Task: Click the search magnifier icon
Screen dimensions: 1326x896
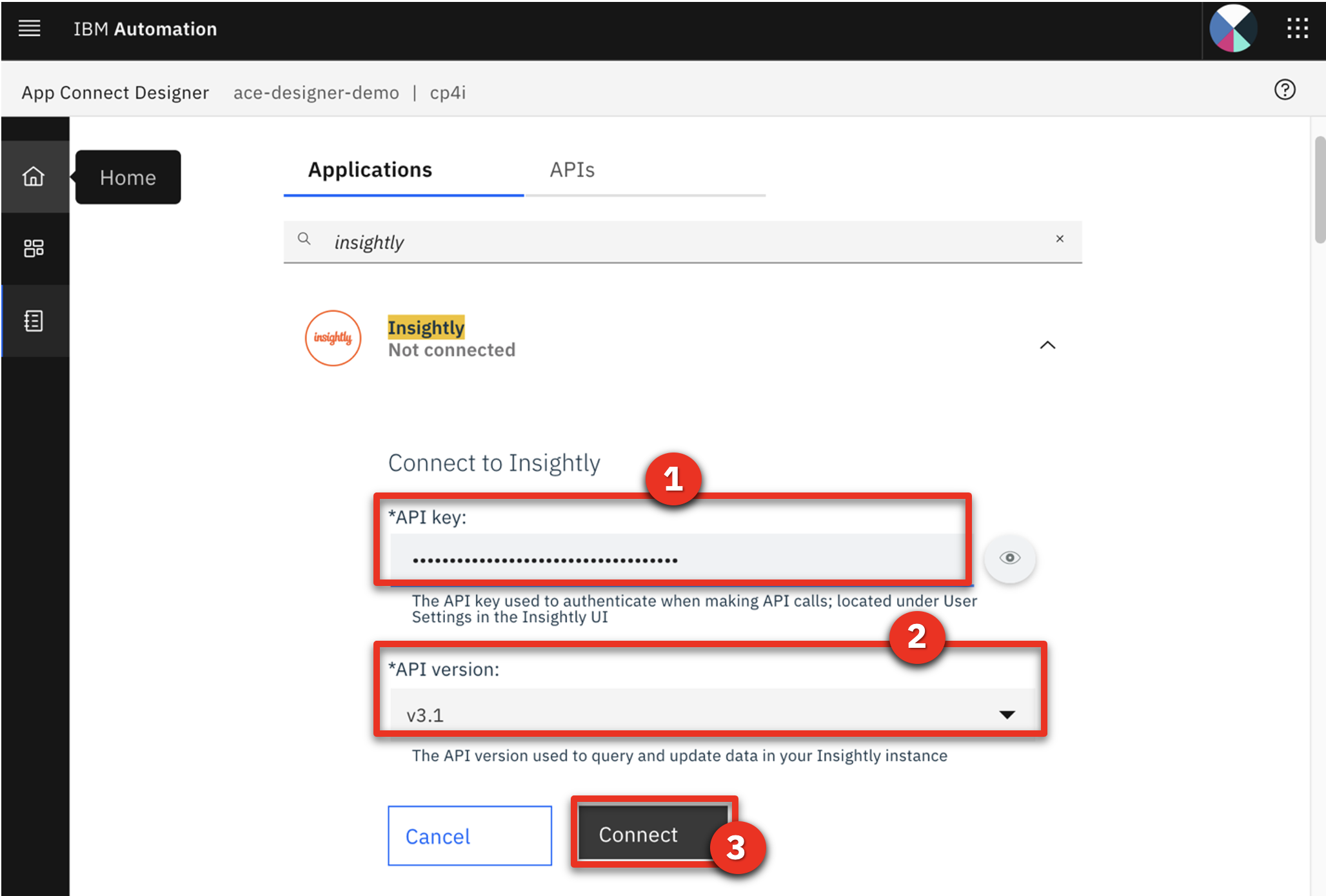Action: click(304, 239)
